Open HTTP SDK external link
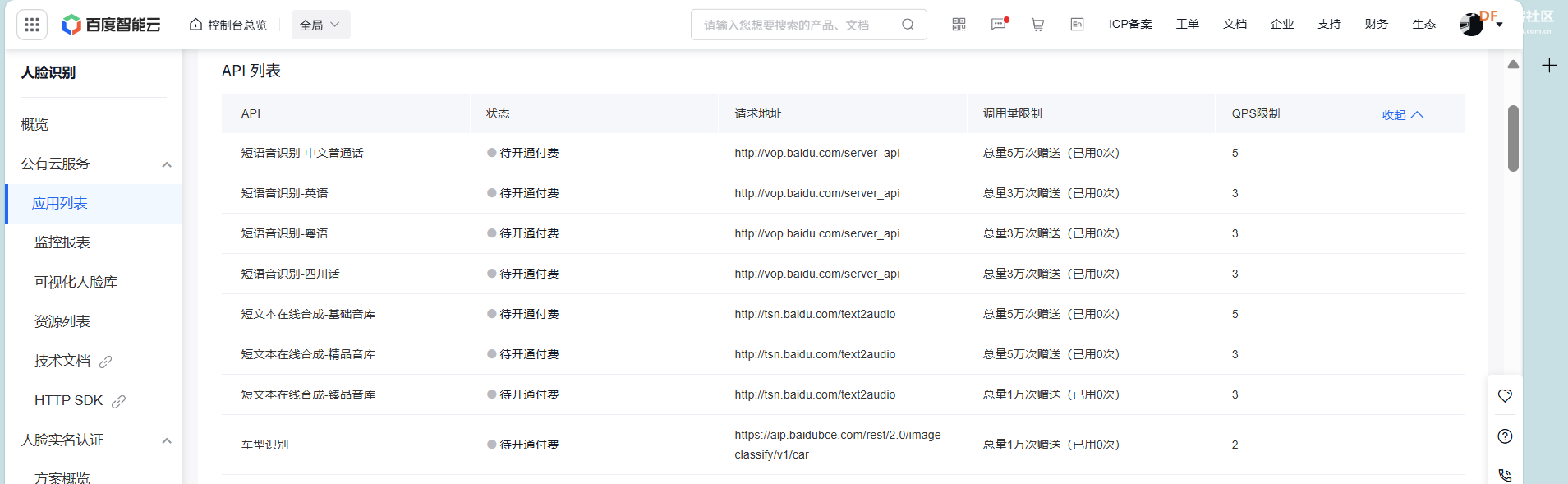The height and width of the screenshot is (484, 1568). point(68,400)
